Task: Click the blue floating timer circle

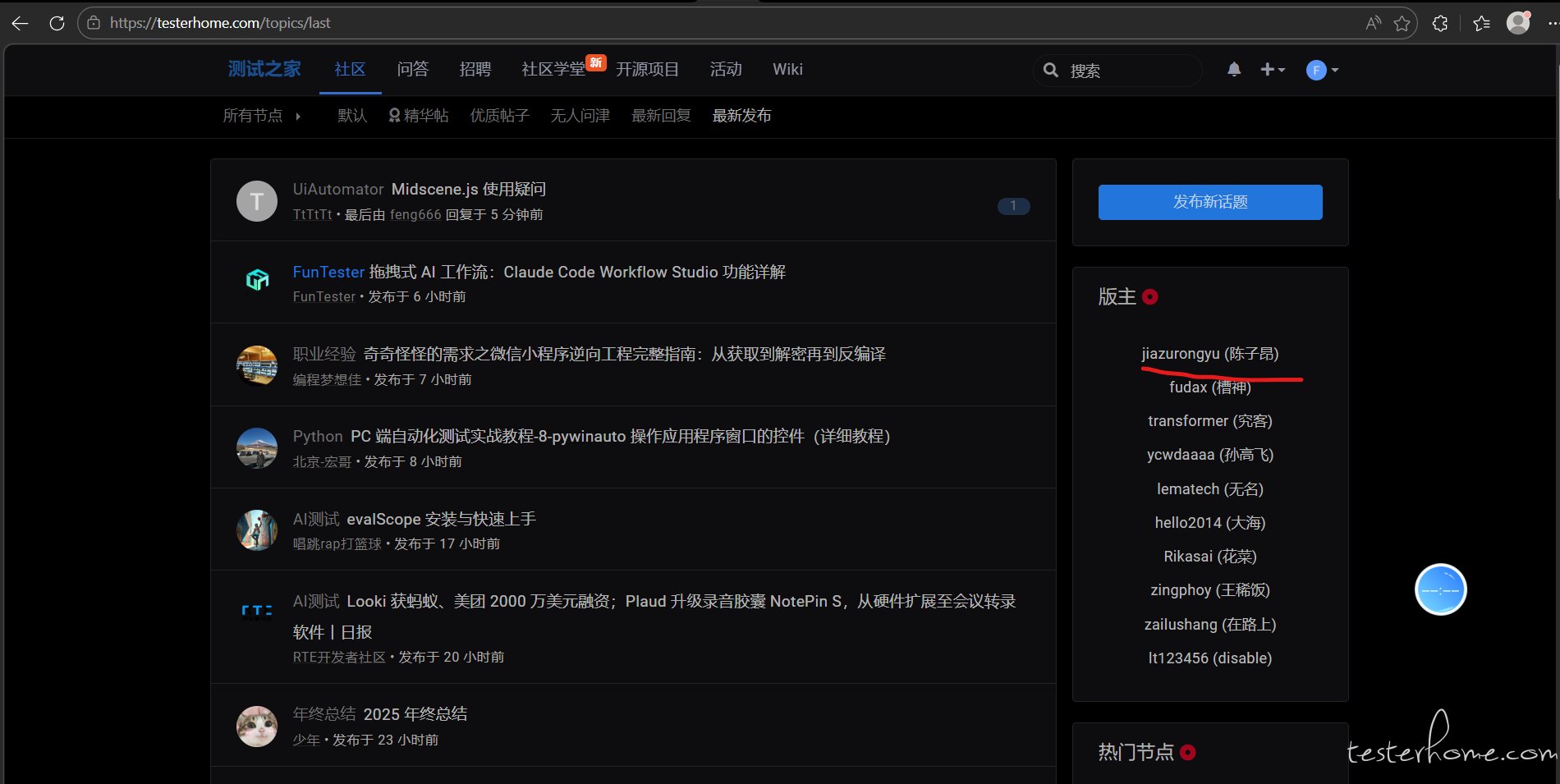Action: click(x=1440, y=589)
